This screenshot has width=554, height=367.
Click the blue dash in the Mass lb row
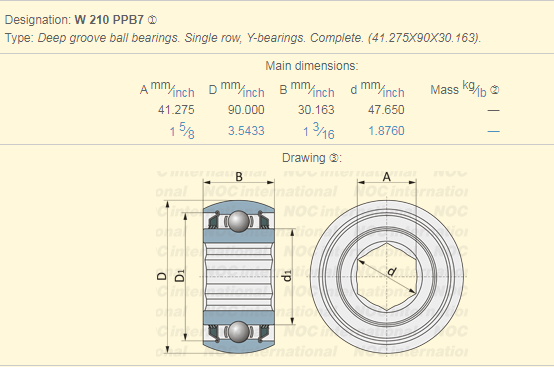(x=493, y=131)
